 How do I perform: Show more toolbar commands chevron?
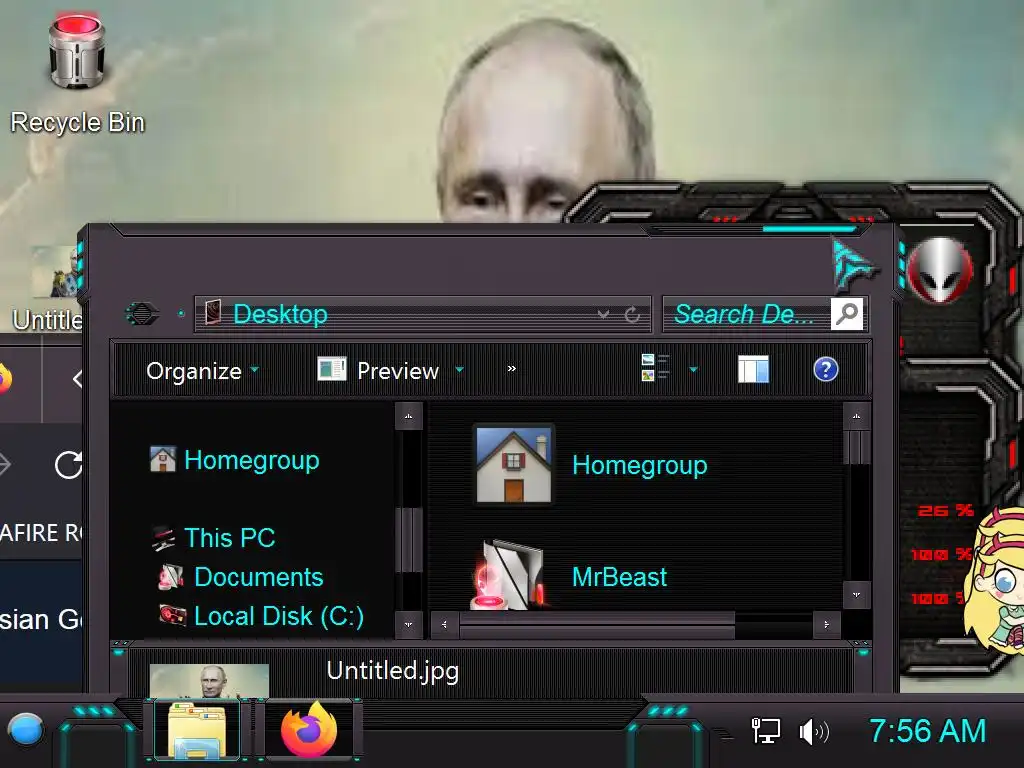(x=511, y=369)
